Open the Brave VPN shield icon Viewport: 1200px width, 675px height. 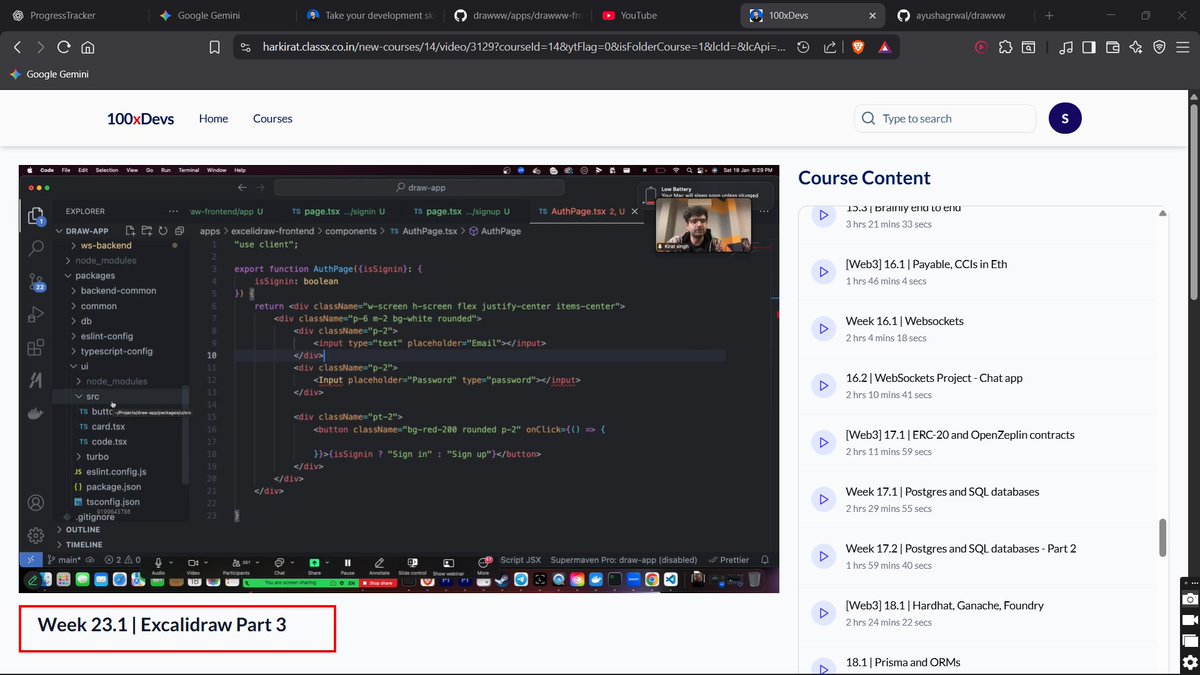point(1160,47)
